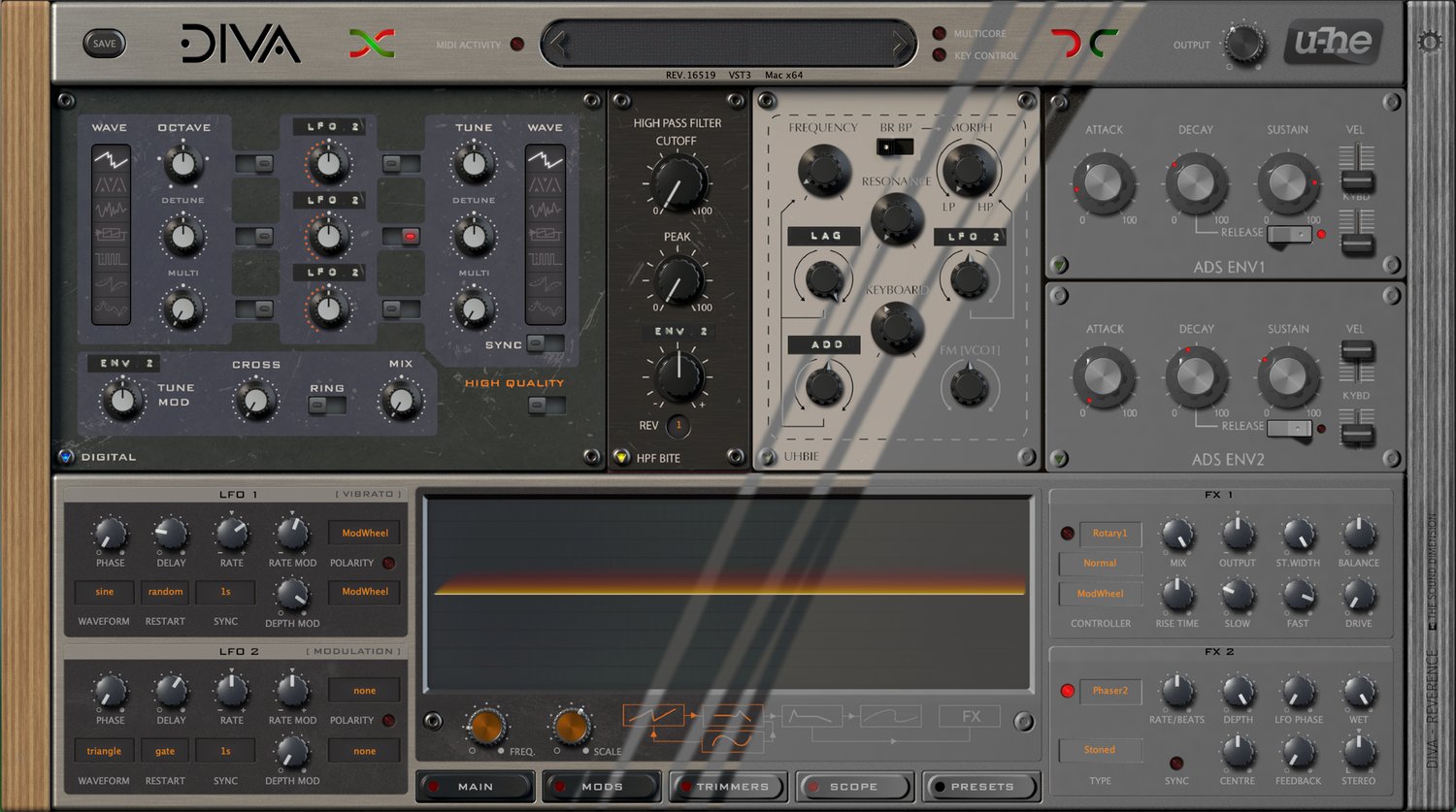This screenshot has height=812, width=1456.
Task: Open LFO 1 restart dropdown showing random
Action: pos(165,592)
